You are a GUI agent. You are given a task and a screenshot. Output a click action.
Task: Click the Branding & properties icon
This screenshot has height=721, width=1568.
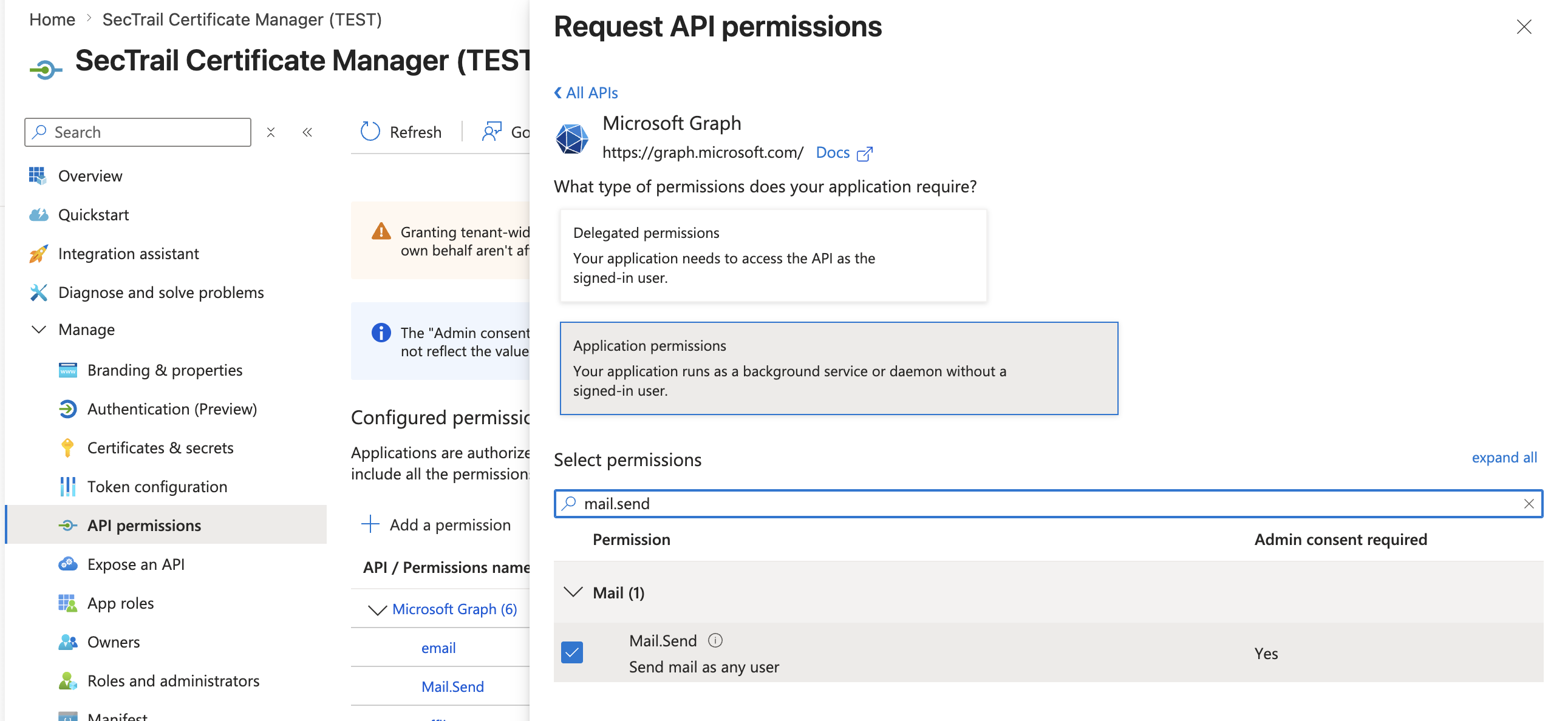[67, 370]
